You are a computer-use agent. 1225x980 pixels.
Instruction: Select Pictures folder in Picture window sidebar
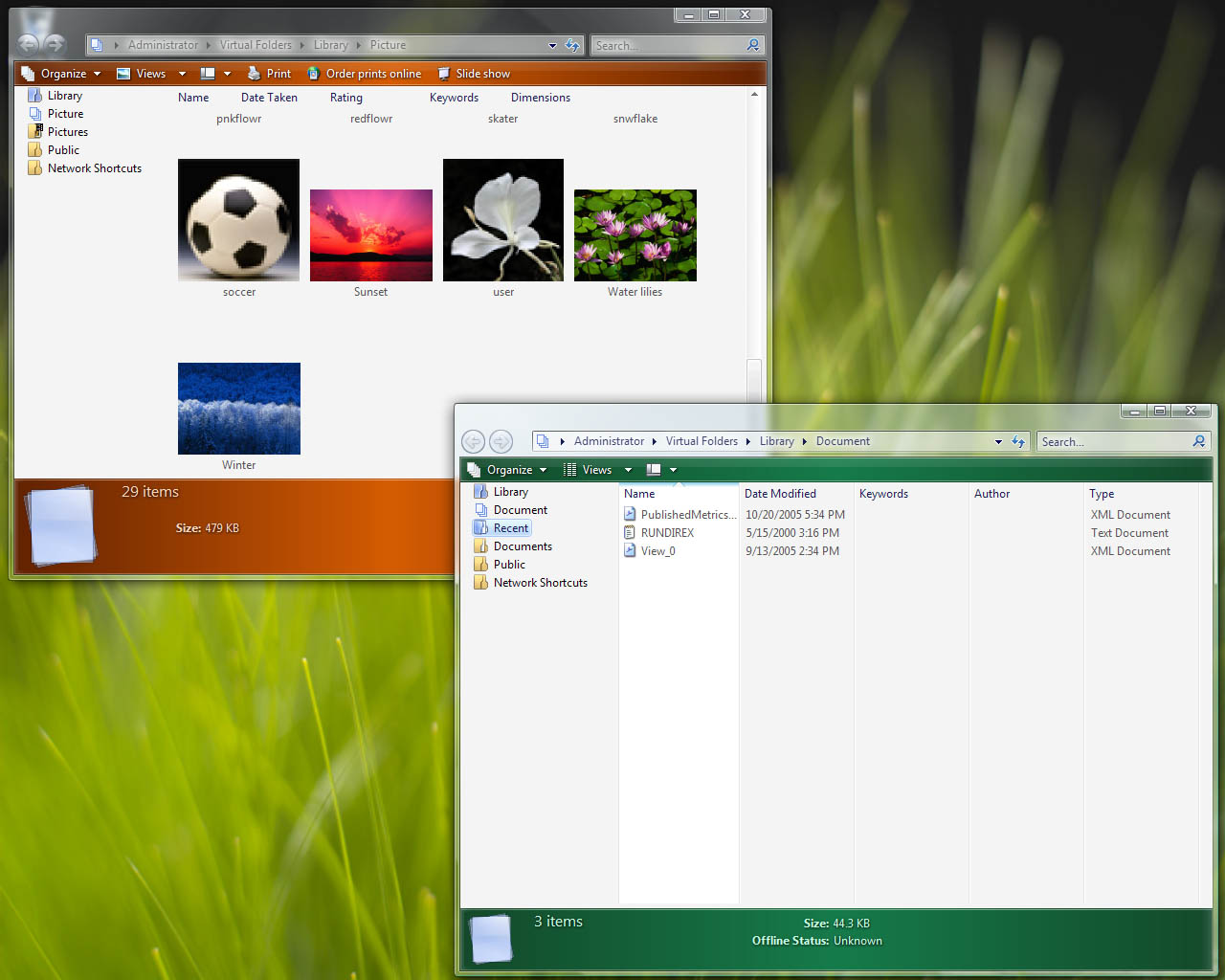58,132
